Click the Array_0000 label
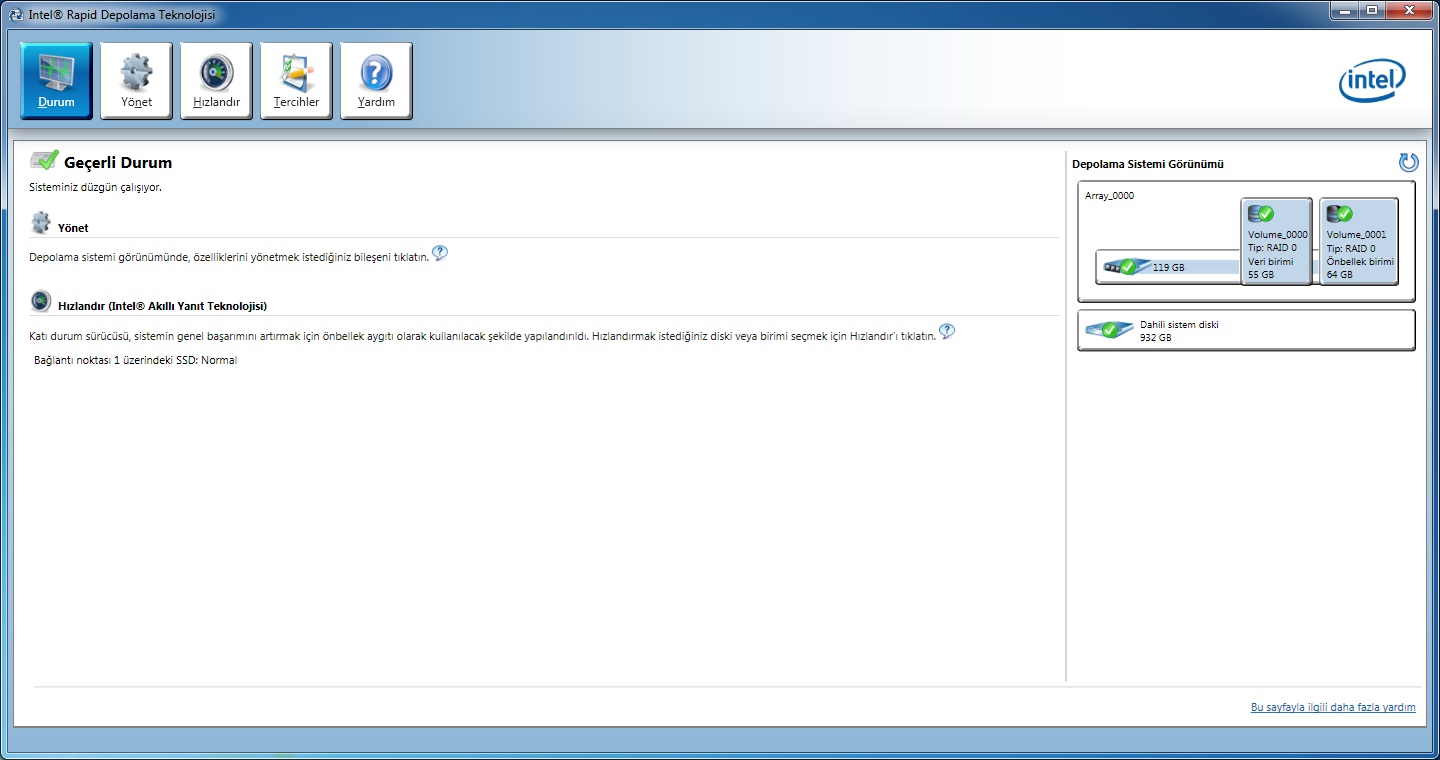Viewport: 1440px width, 760px height. click(x=1110, y=196)
